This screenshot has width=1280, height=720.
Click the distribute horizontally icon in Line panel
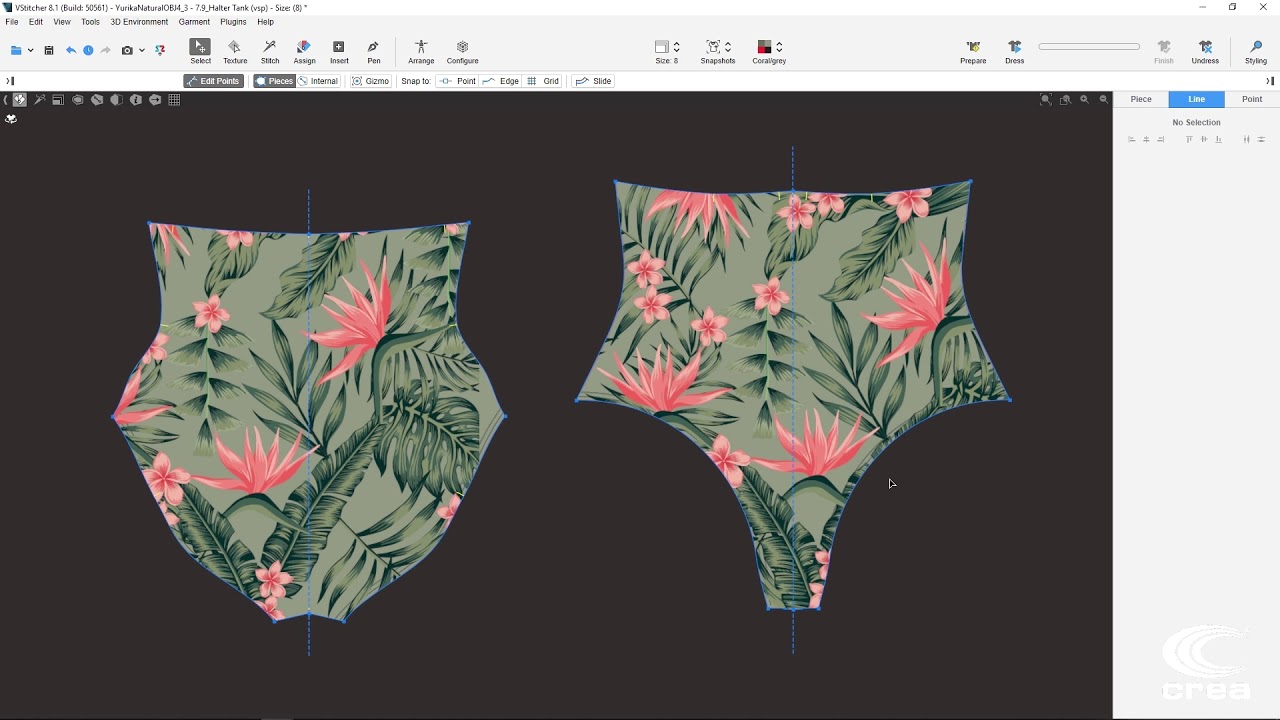(1247, 139)
